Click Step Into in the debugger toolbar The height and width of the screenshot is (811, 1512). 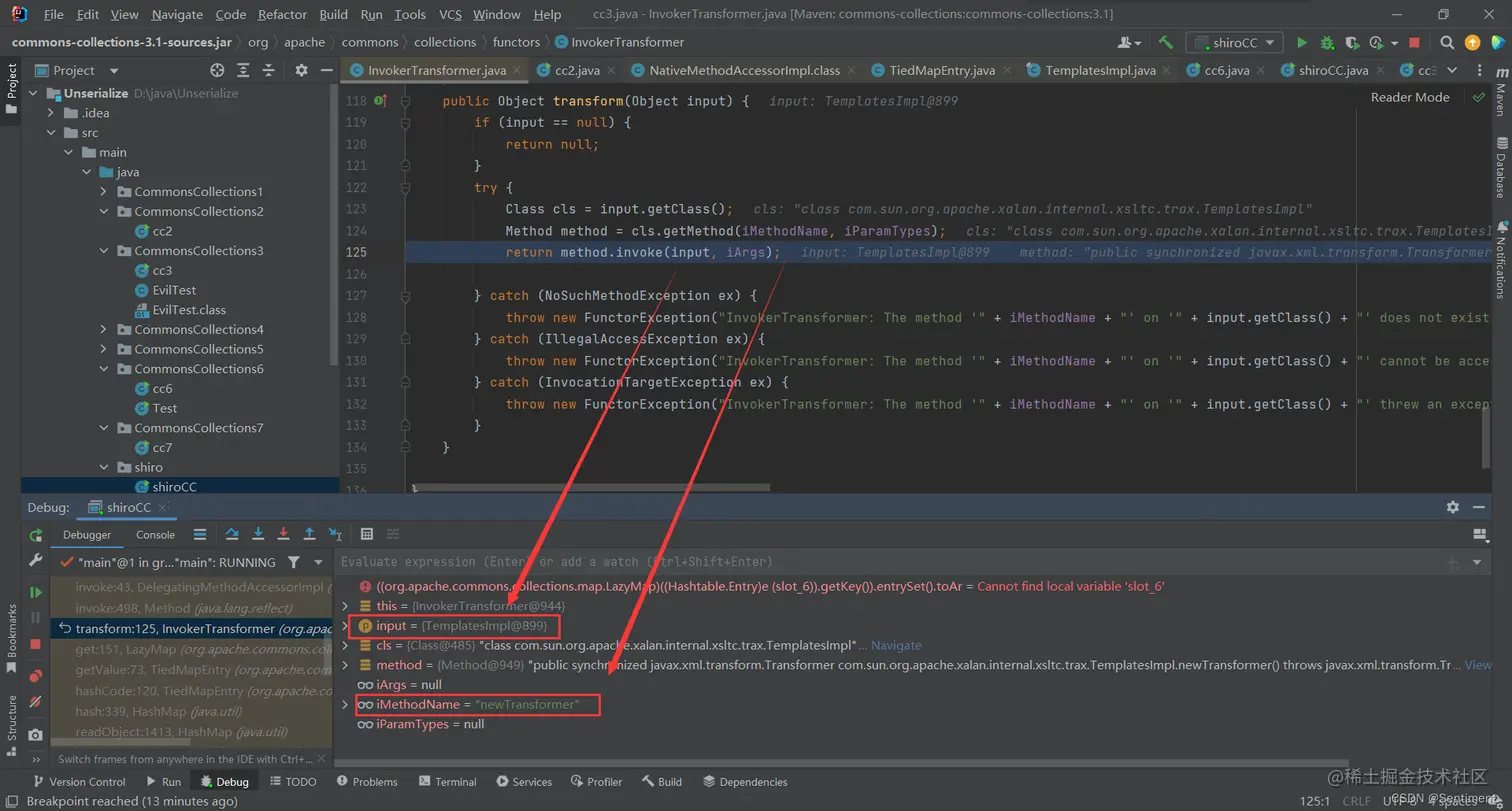[x=258, y=534]
